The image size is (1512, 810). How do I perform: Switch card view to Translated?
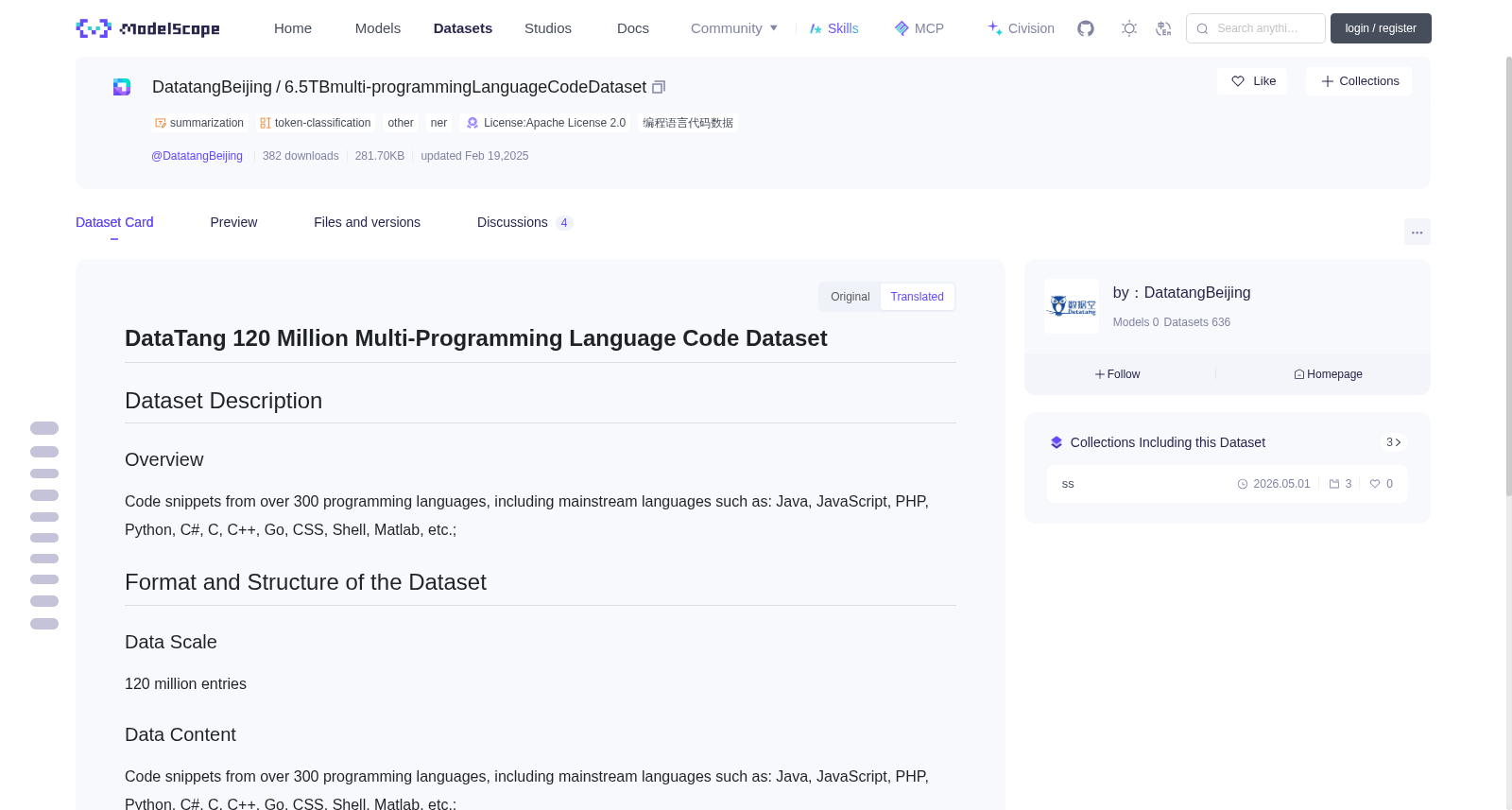[x=917, y=297]
